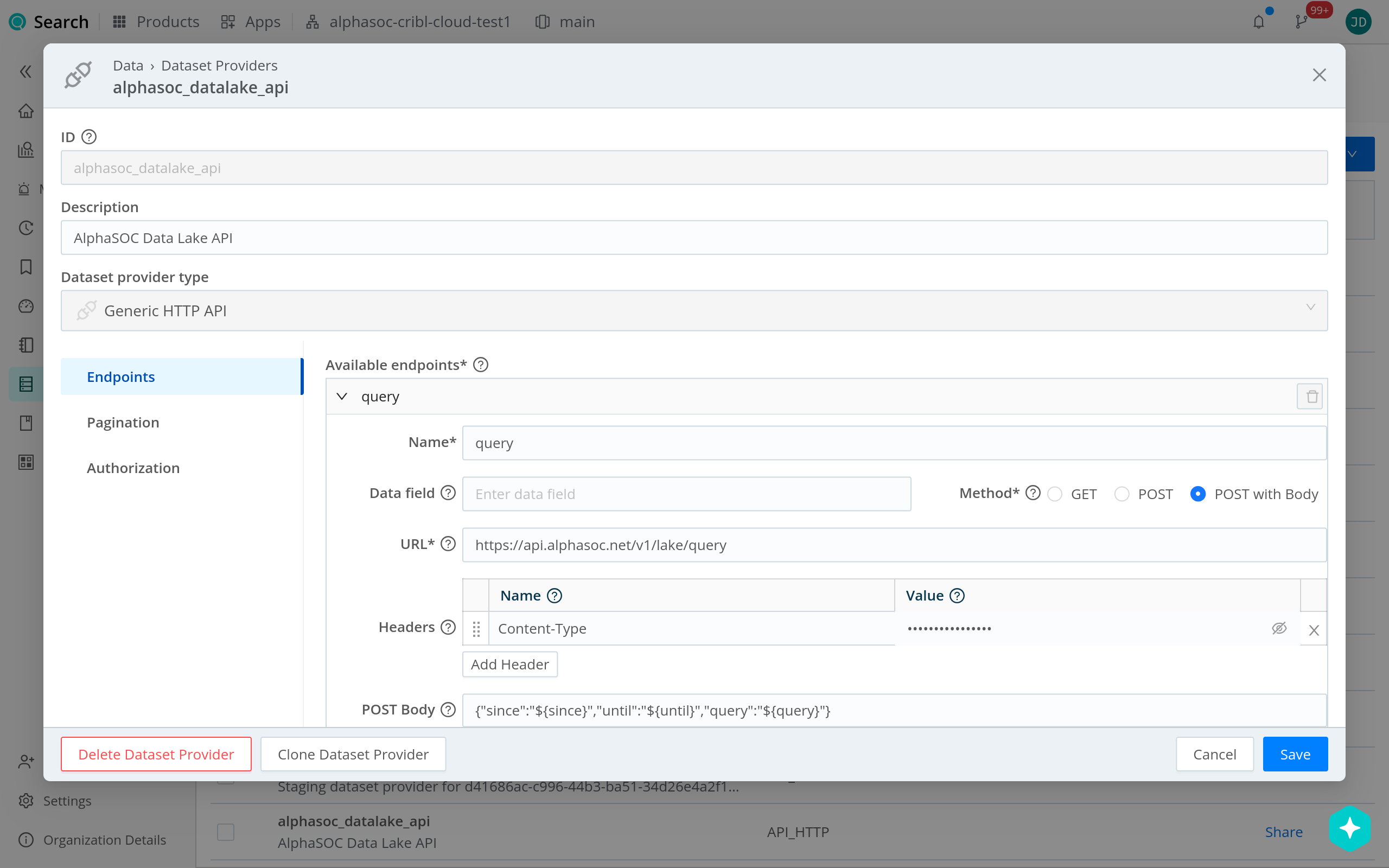The height and width of the screenshot is (868, 1389).
Task: Open the bookmark icon in sidebar
Action: point(26,267)
